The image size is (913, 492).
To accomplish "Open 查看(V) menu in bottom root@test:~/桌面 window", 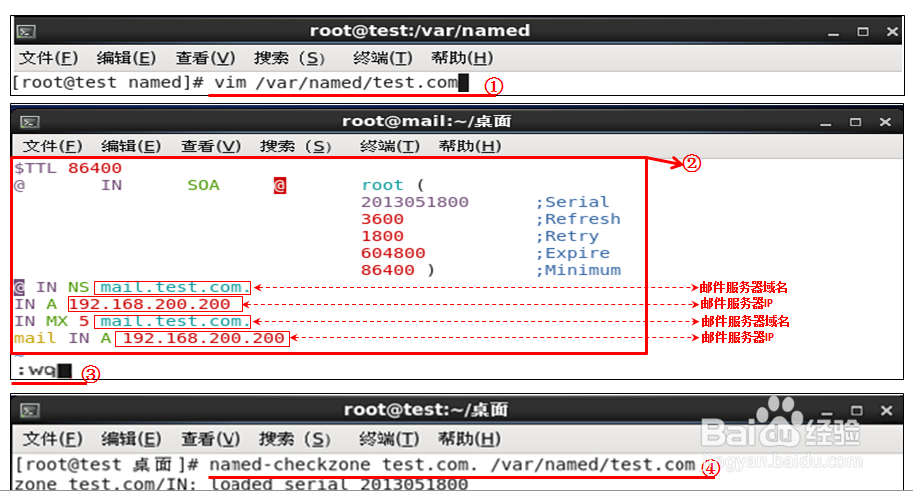I will [x=211, y=439].
